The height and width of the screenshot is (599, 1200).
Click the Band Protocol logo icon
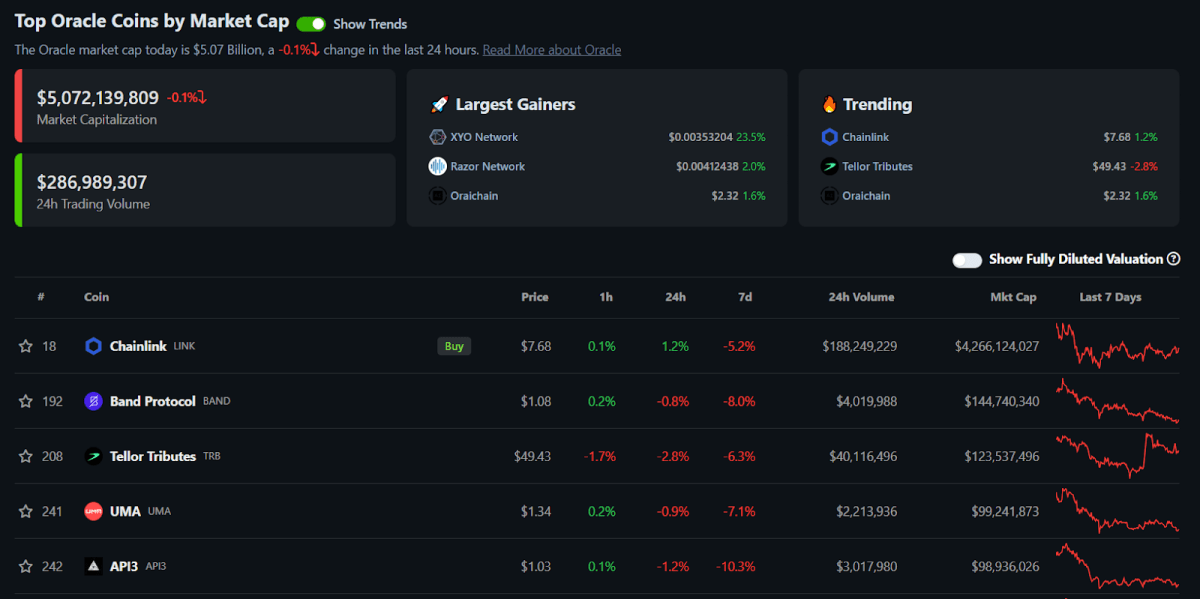coord(93,401)
